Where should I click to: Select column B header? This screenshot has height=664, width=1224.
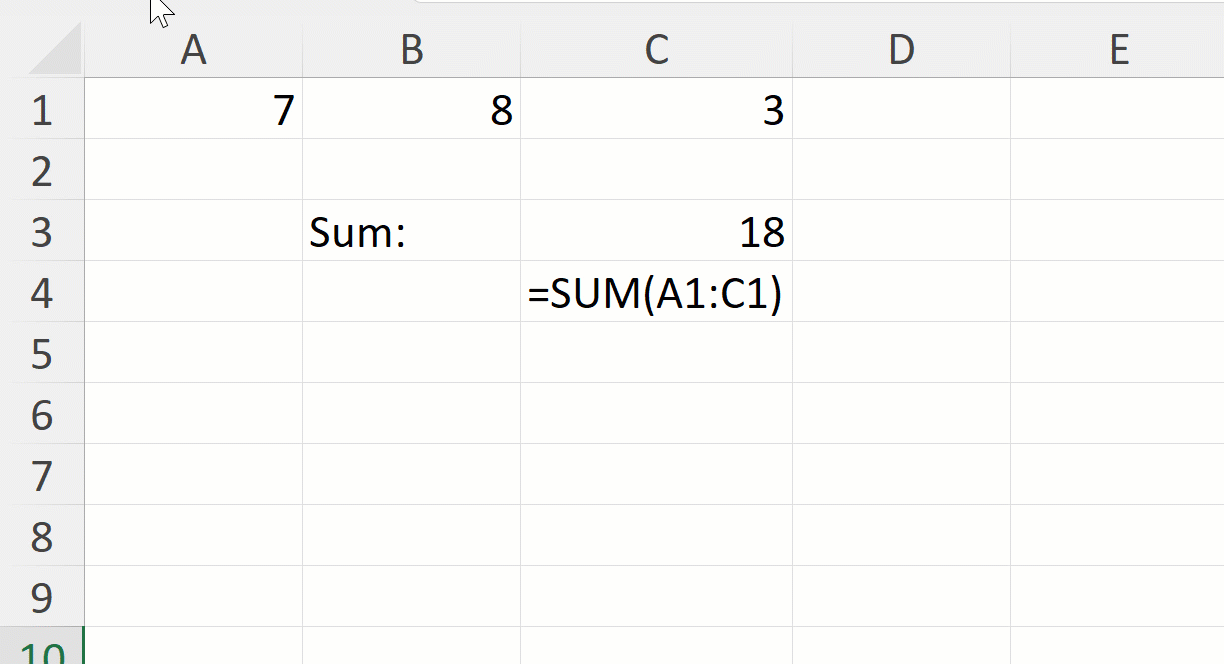click(x=410, y=48)
